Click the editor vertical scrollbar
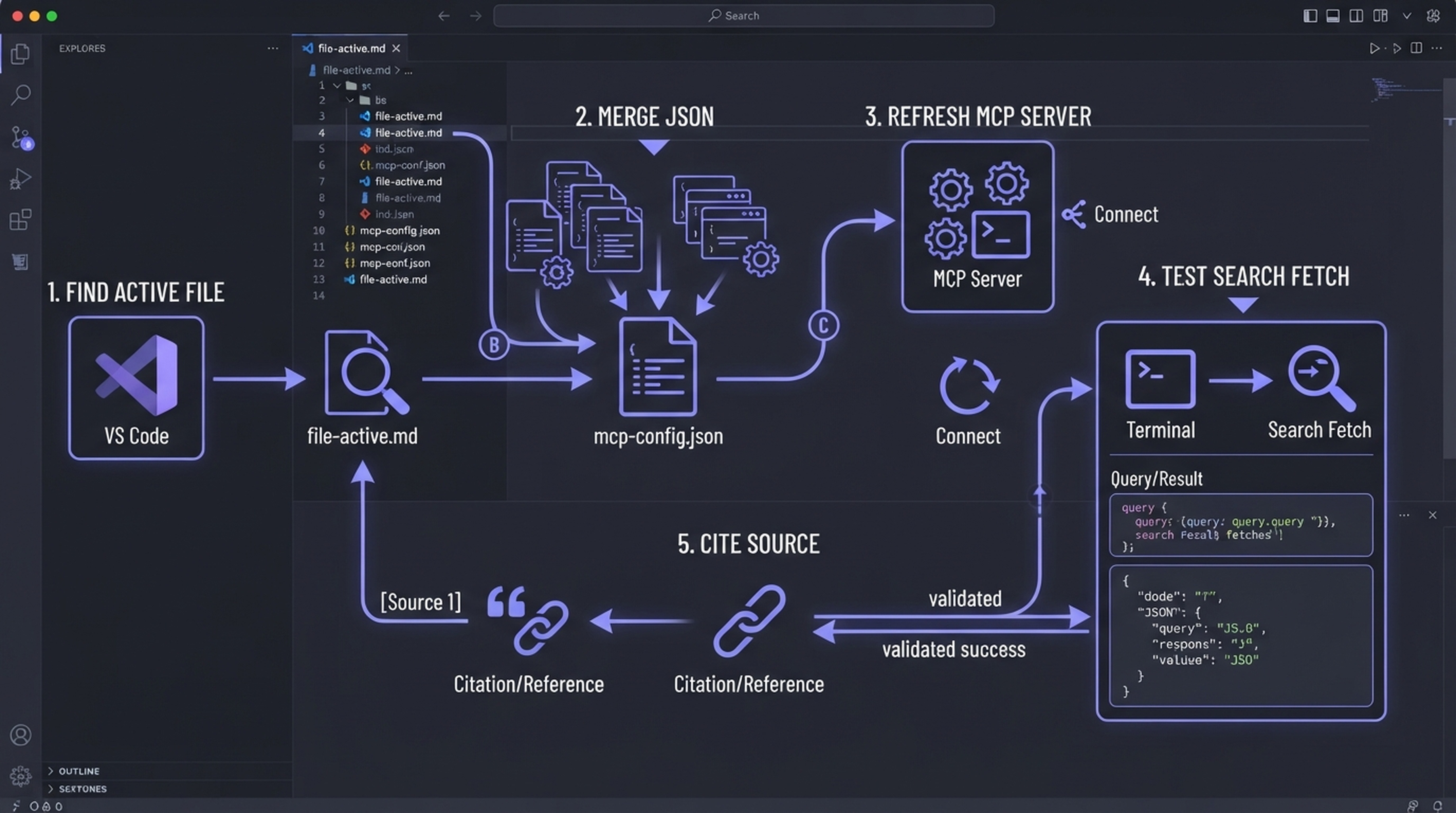 point(1450,268)
